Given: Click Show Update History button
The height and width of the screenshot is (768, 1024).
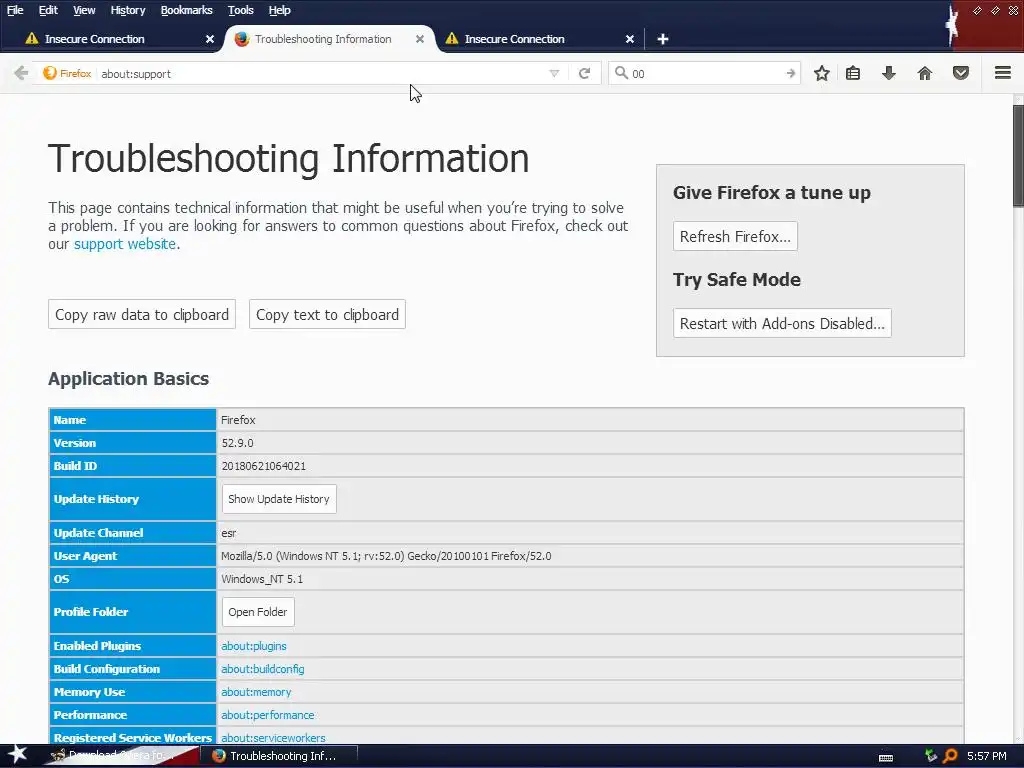Looking at the screenshot, I should (x=279, y=499).
